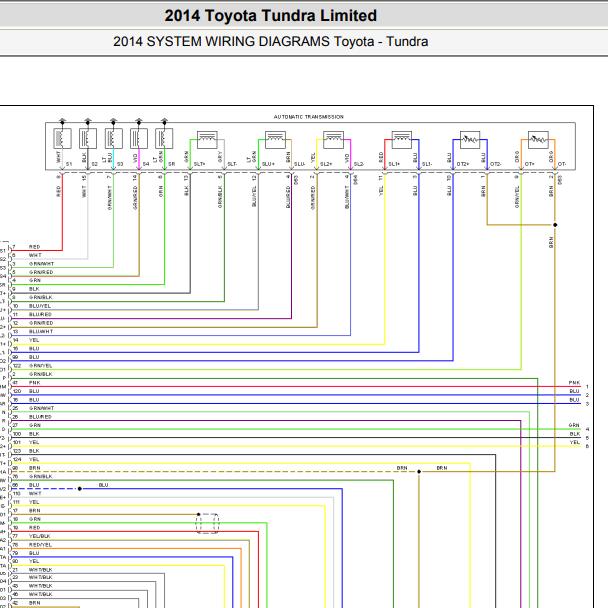Click the S4 solenoid coil symbol
Viewport: 608px width, 608px height.
(x=139, y=138)
